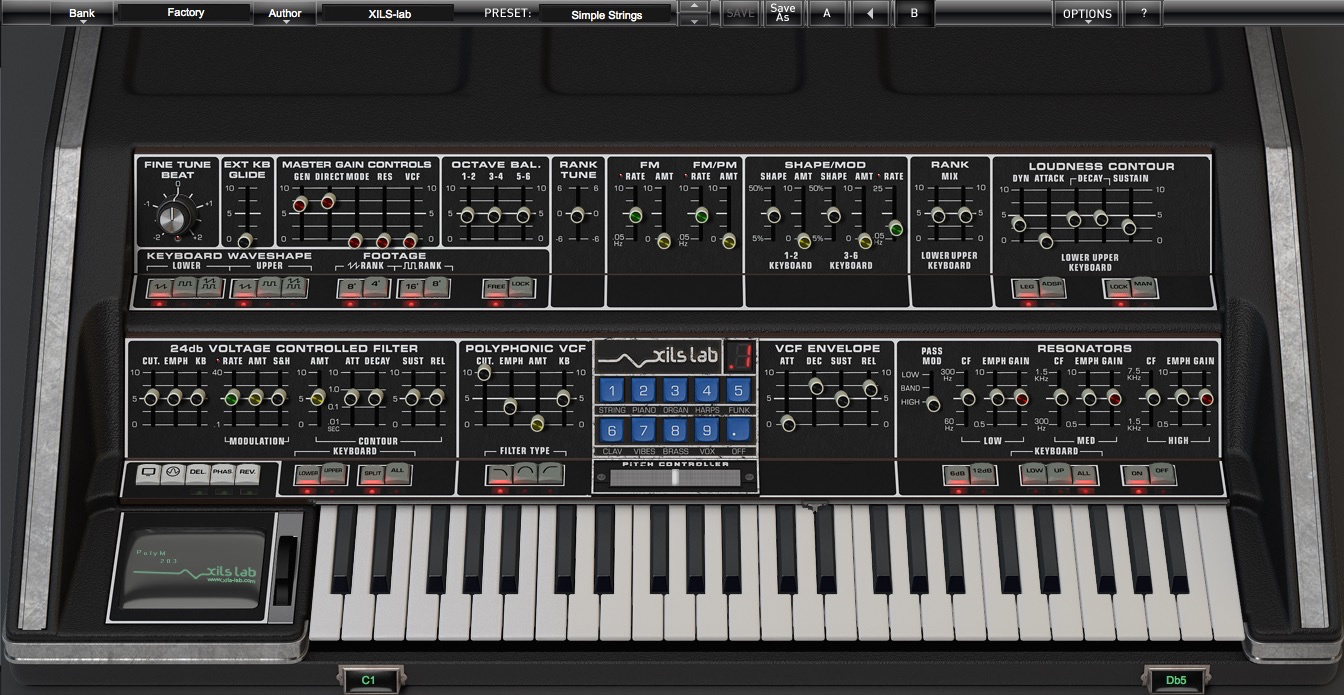Switch loudness contour to ADSR mode
The height and width of the screenshot is (695, 1344).
point(1049,288)
